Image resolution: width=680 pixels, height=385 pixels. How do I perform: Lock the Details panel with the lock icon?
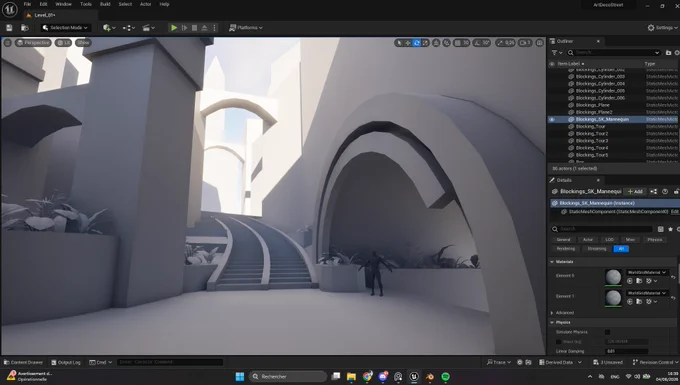click(x=676, y=191)
